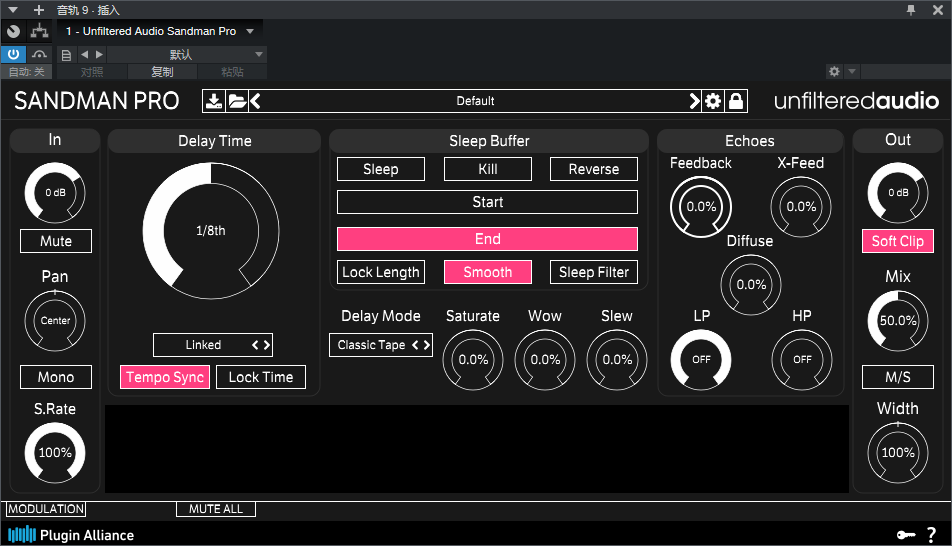Go to the previous preset arrow
The width and height of the screenshot is (952, 546).
click(255, 101)
